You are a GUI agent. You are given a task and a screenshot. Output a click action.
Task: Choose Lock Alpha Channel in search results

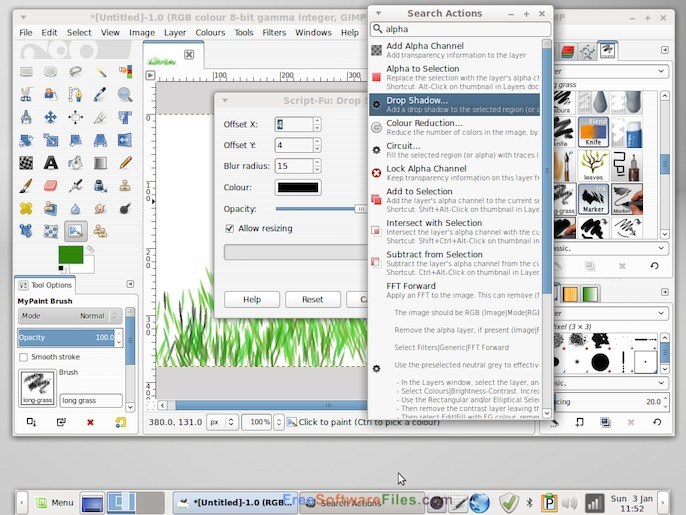[x=454, y=173]
